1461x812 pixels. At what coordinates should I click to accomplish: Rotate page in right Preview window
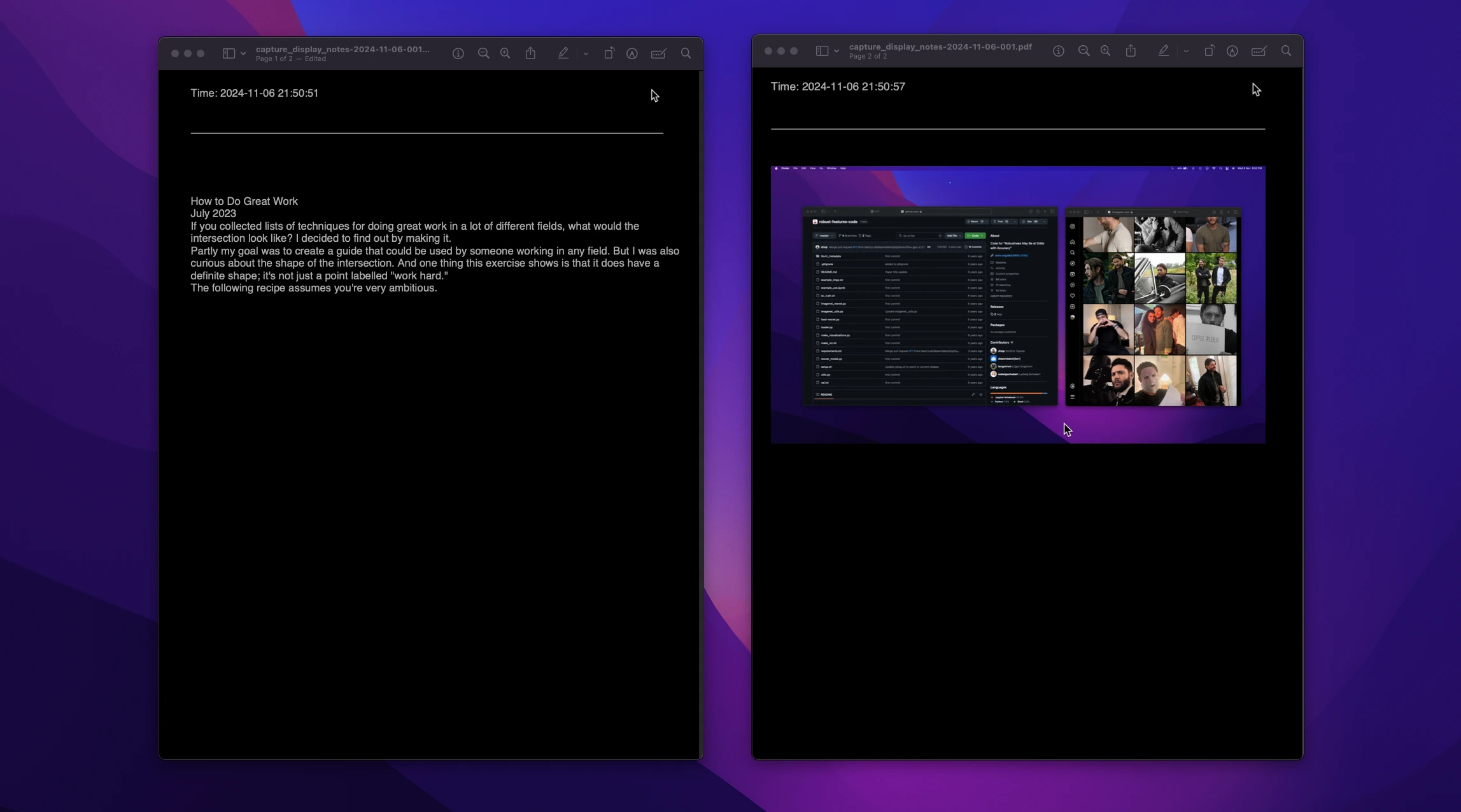pyautogui.click(x=1210, y=51)
